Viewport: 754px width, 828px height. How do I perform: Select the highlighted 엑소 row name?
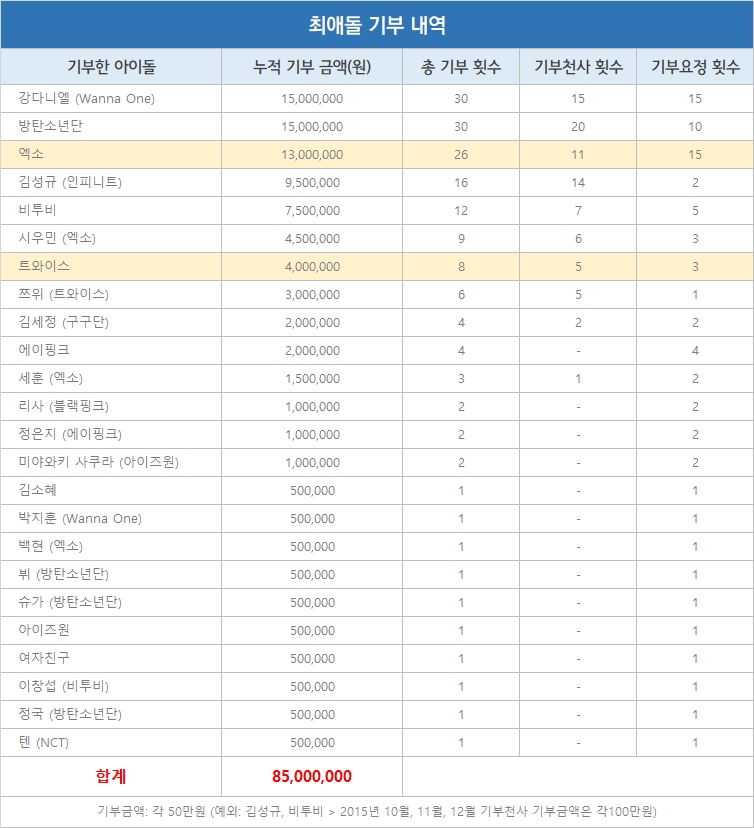point(31,155)
